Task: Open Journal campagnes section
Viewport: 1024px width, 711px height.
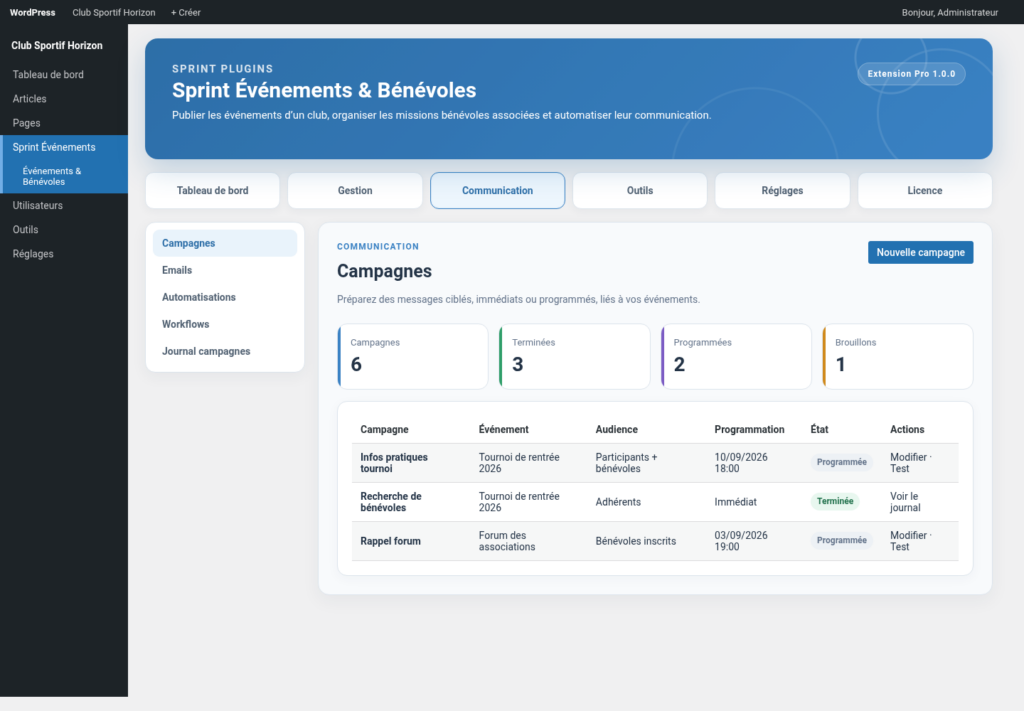Action: pyautogui.click(x=225, y=351)
